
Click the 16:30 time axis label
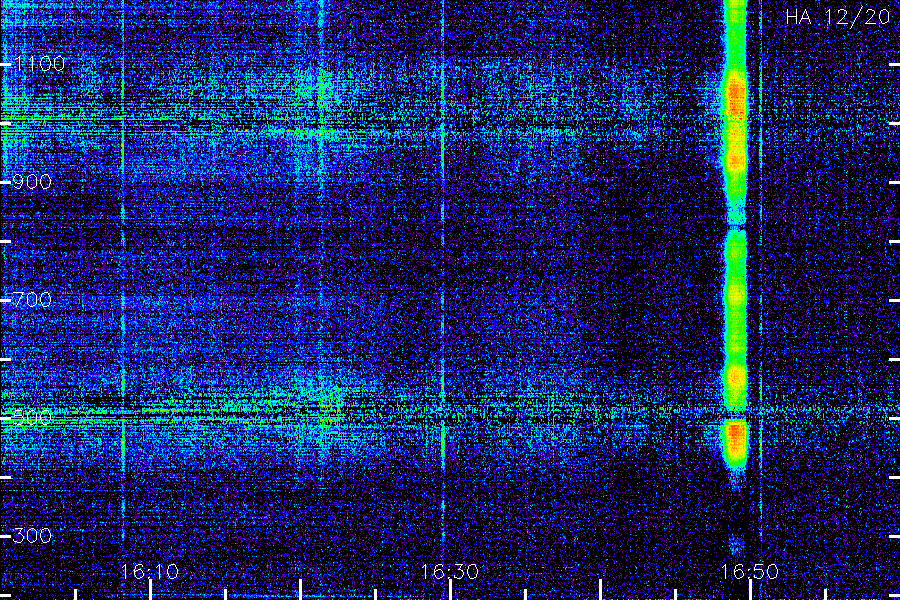(x=449, y=571)
